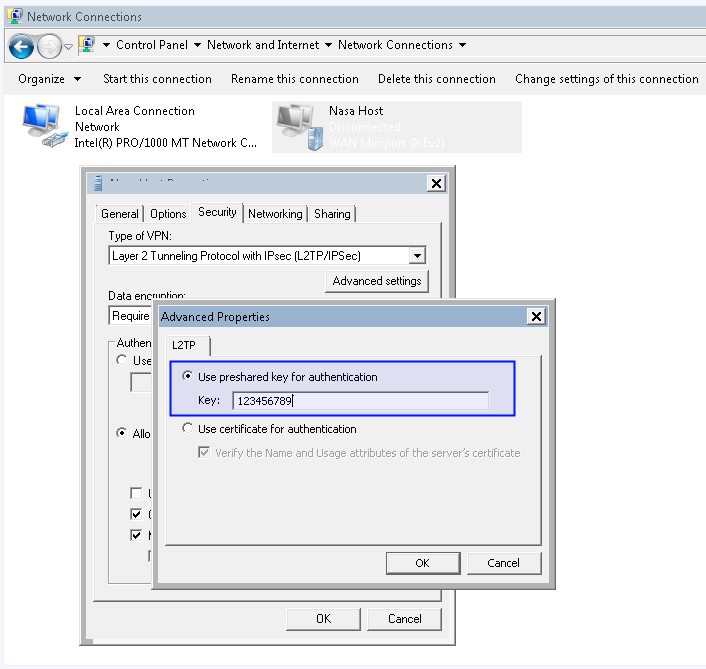Viewport: 706px width, 669px height.
Task: Click Rename this connection in toolbar
Action: pos(294,79)
